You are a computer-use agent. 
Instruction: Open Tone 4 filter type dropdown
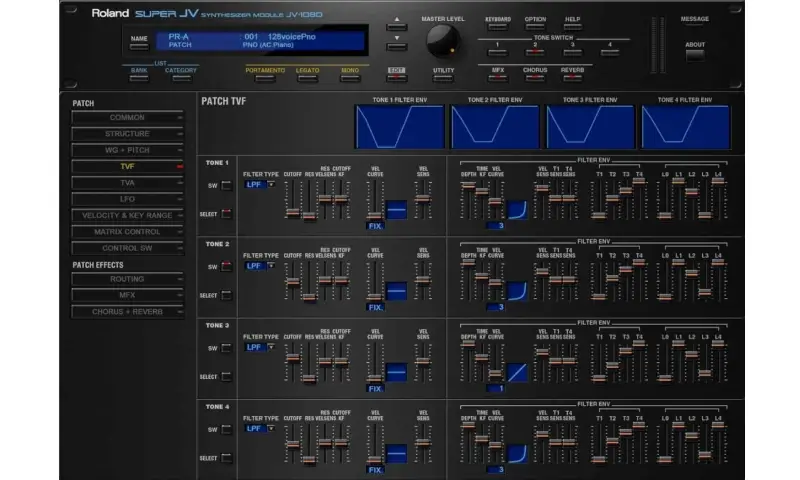pos(260,428)
